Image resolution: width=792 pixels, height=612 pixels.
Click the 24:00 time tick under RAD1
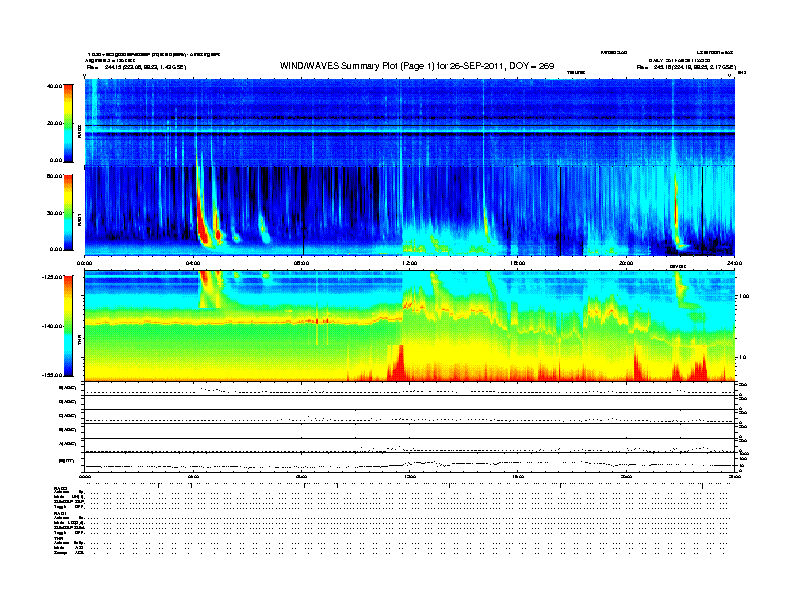[x=734, y=263]
